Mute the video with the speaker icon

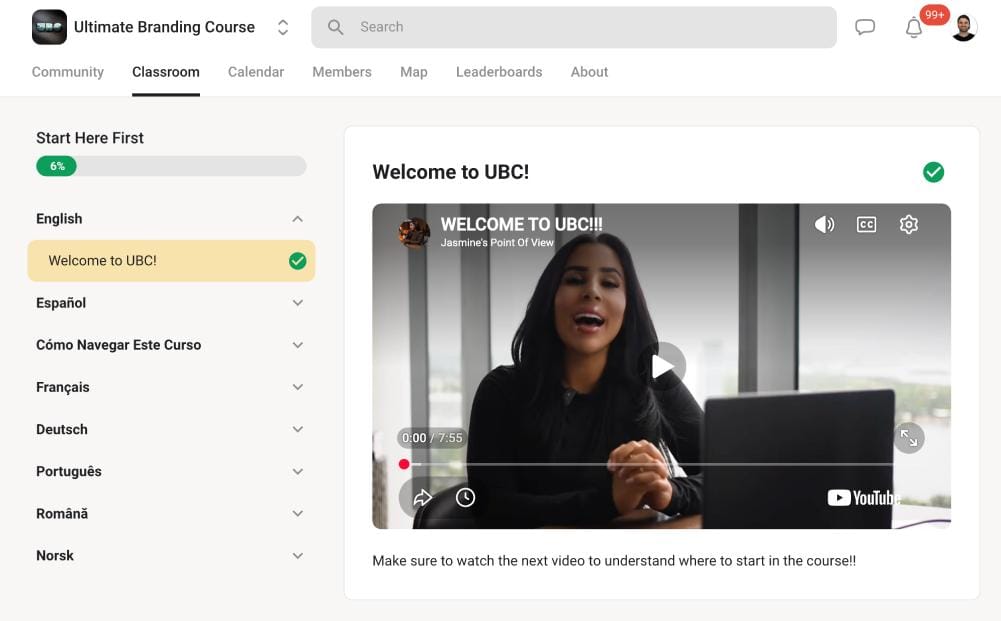click(824, 224)
